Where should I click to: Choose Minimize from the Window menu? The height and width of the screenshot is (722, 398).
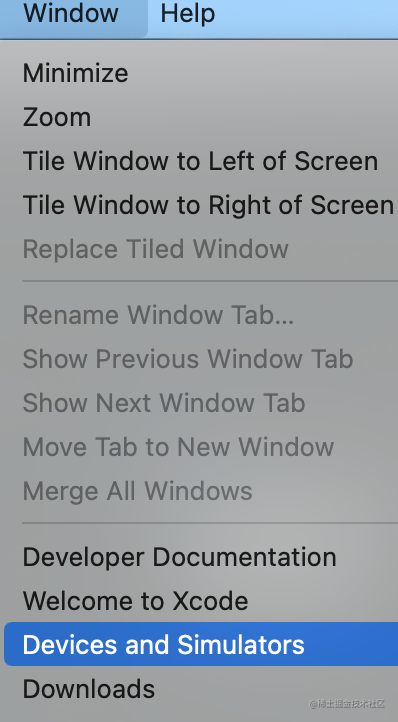click(201, 73)
